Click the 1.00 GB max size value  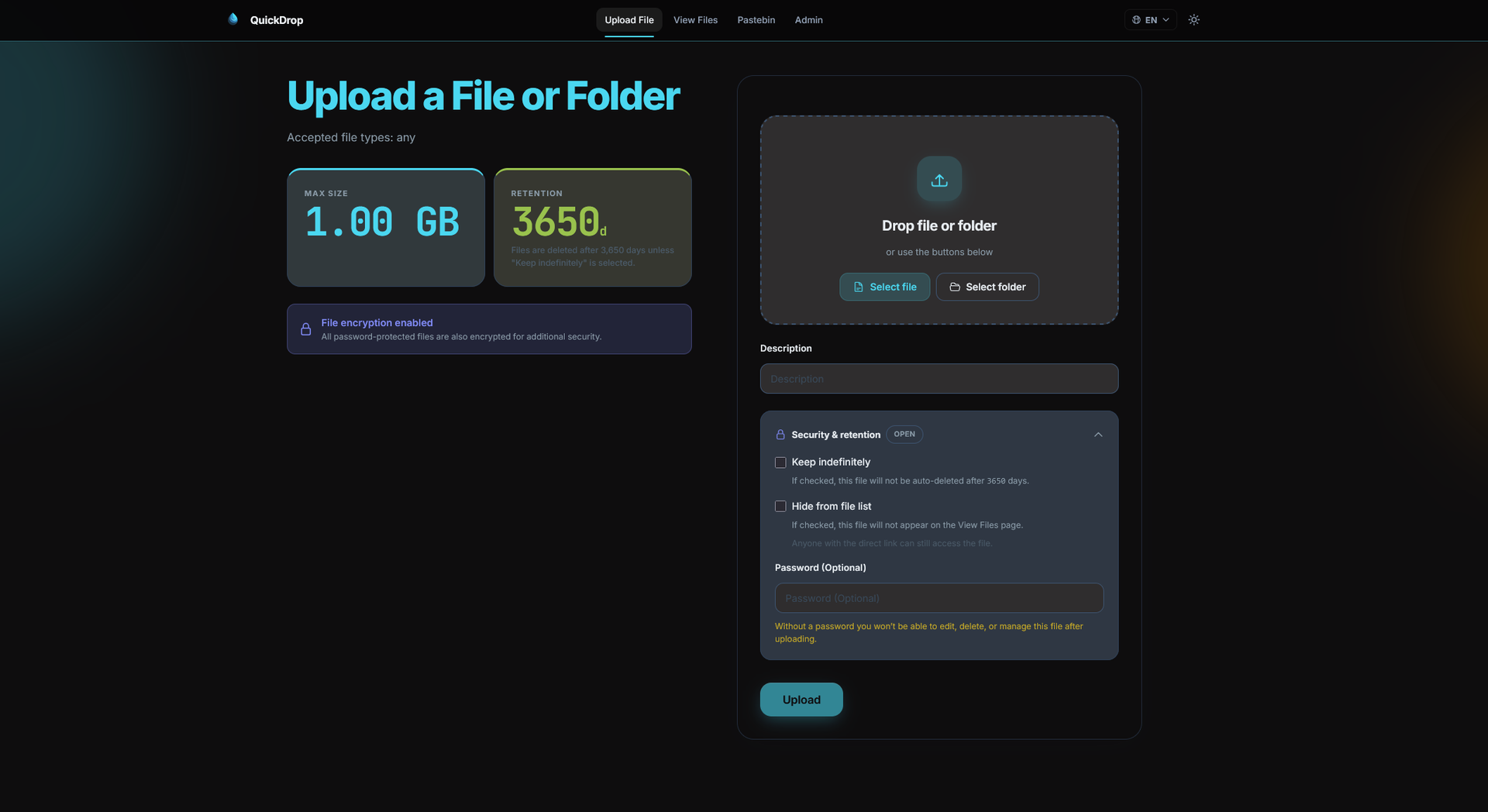(x=382, y=222)
